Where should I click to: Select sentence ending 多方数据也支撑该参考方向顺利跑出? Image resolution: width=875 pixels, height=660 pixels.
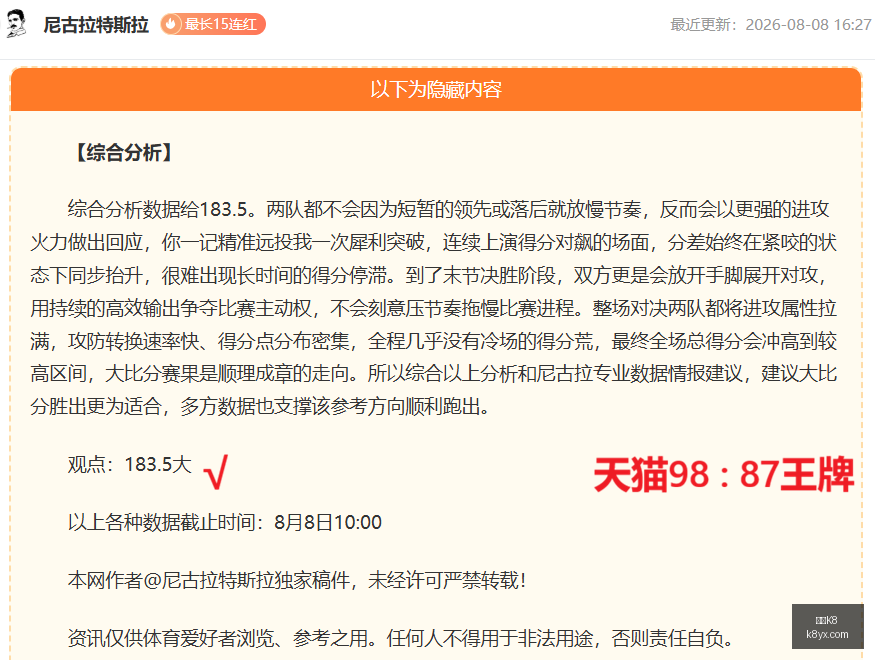tap(335, 407)
